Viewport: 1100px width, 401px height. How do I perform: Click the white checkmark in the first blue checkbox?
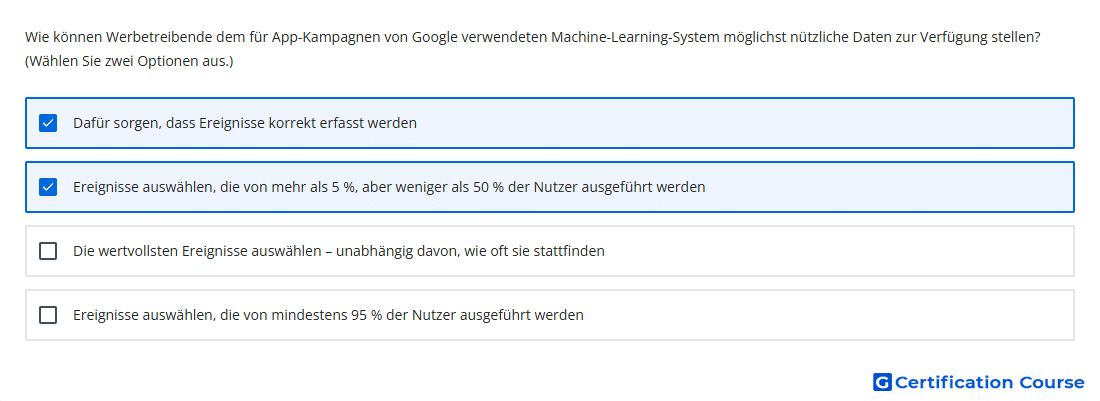[x=48, y=123]
